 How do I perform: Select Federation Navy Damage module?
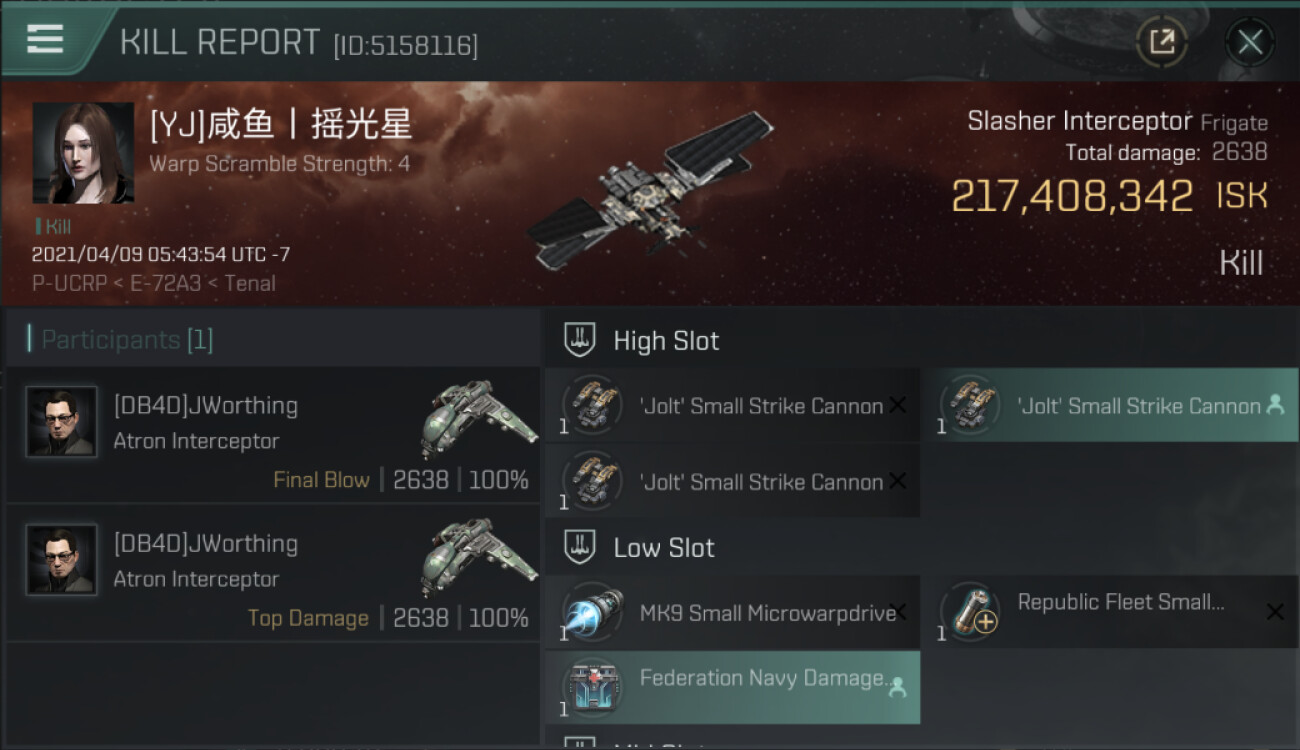tap(733, 687)
